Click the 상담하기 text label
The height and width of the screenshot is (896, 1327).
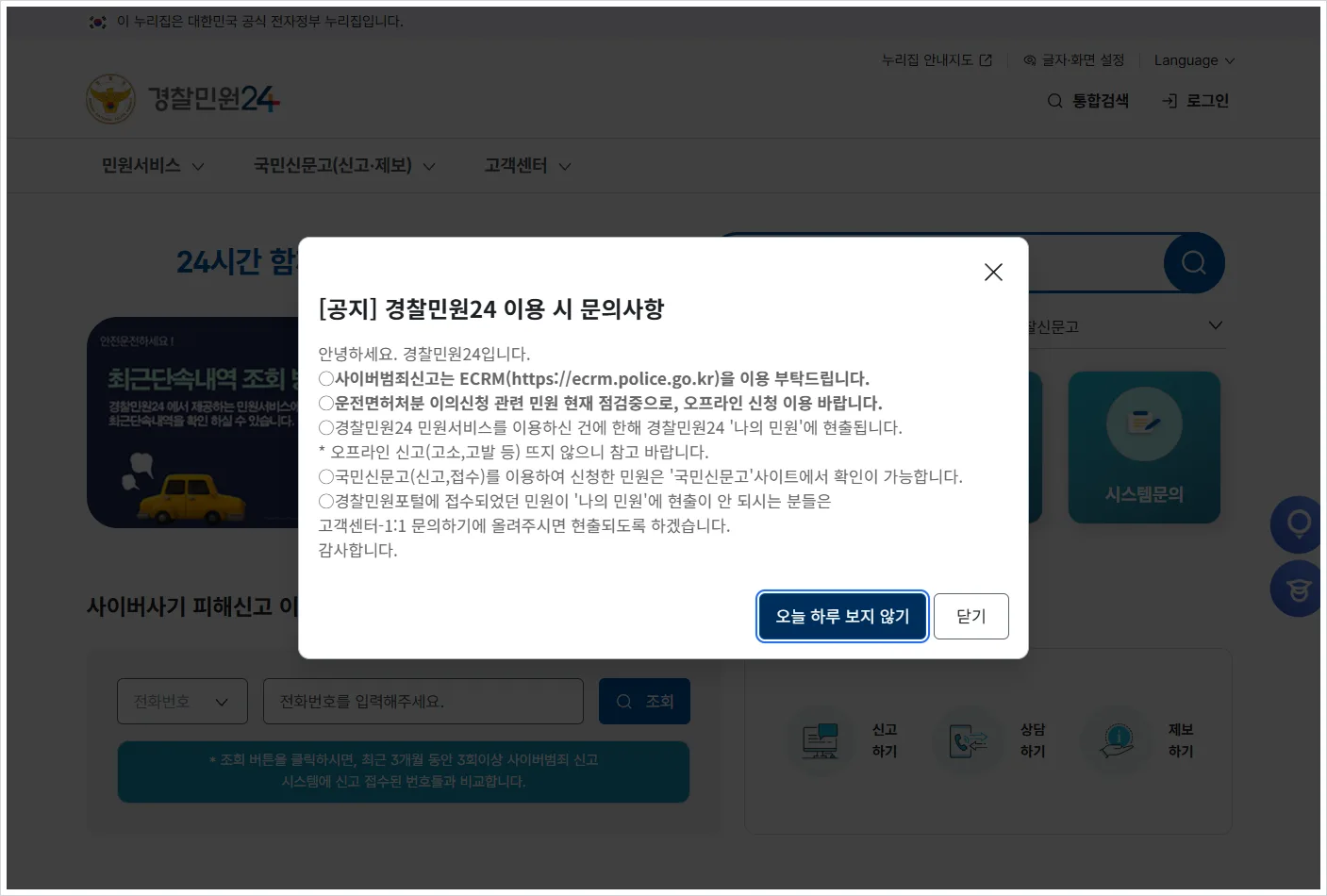(x=1033, y=740)
